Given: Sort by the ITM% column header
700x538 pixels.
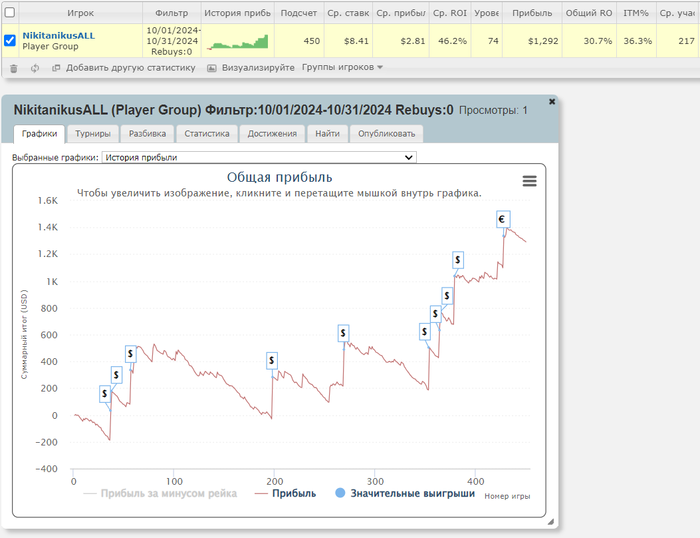Looking at the screenshot, I should [x=636, y=13].
